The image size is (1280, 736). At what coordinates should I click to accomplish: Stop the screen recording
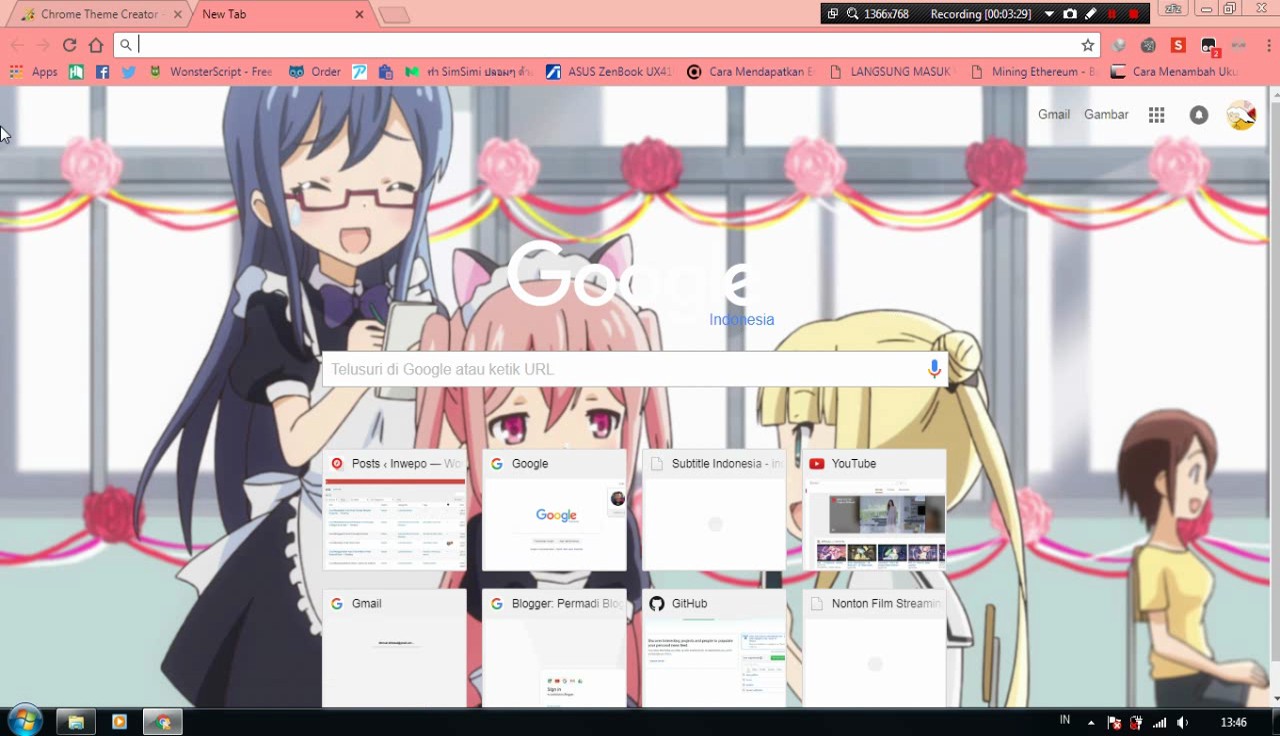(1133, 14)
